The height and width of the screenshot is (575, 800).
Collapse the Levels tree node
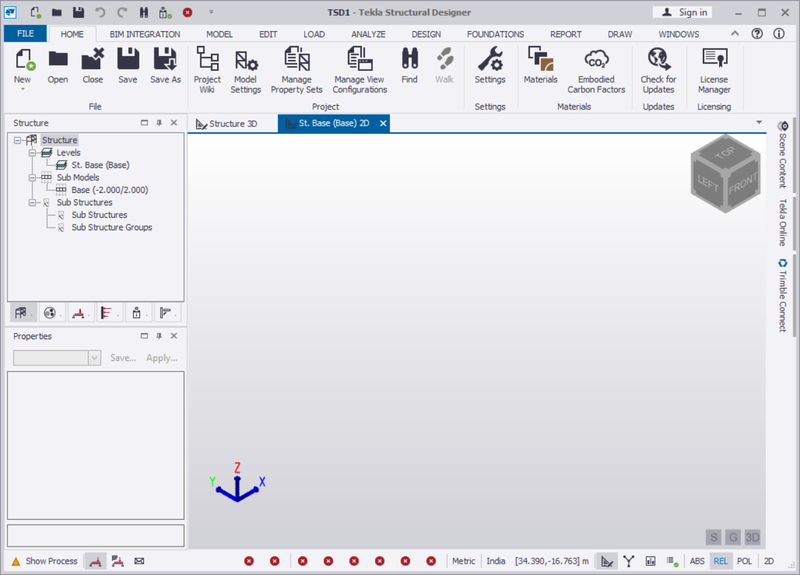coord(32,153)
